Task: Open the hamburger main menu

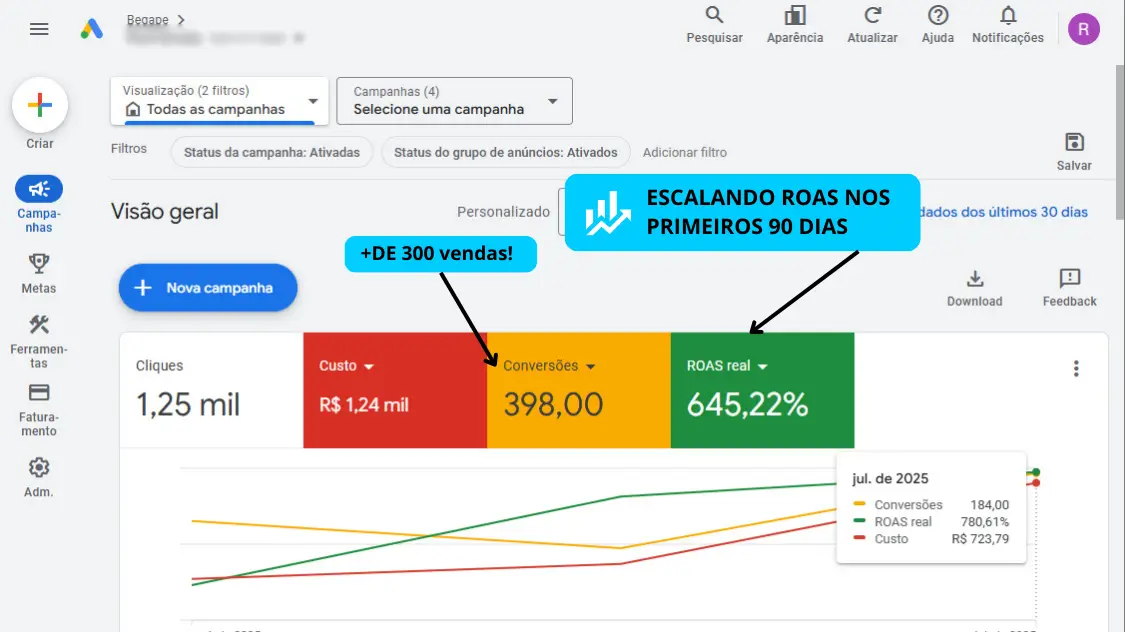Action: pos(39,29)
